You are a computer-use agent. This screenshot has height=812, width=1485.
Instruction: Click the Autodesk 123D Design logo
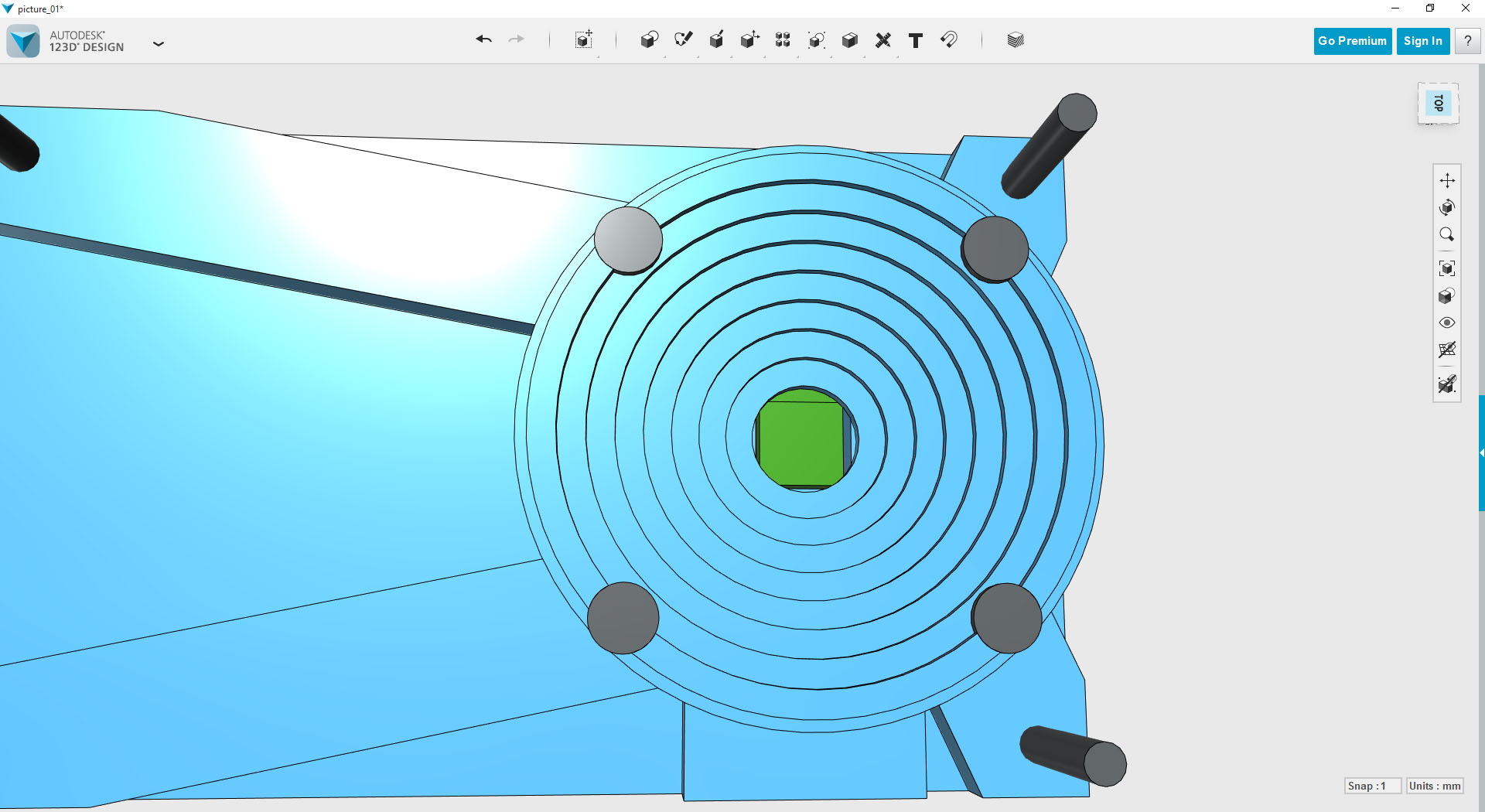pyautogui.click(x=23, y=41)
